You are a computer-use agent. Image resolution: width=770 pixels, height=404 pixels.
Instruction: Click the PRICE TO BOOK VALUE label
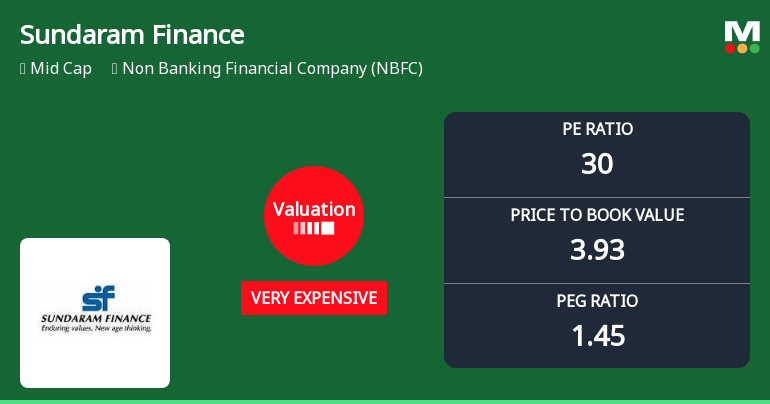597,215
